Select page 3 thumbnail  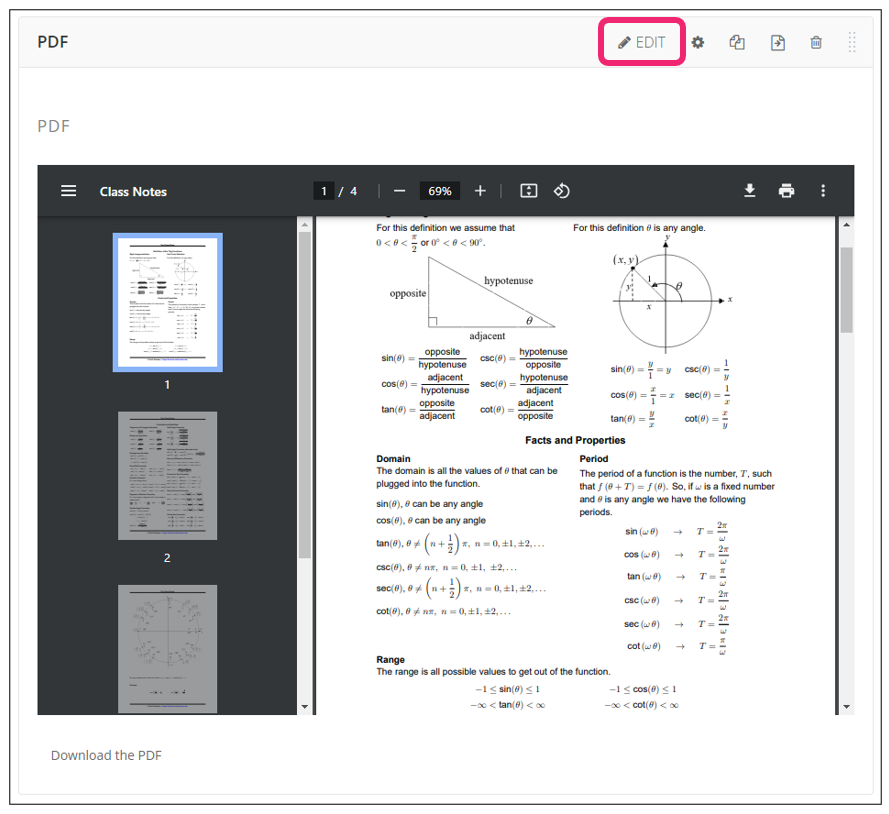tap(167, 648)
